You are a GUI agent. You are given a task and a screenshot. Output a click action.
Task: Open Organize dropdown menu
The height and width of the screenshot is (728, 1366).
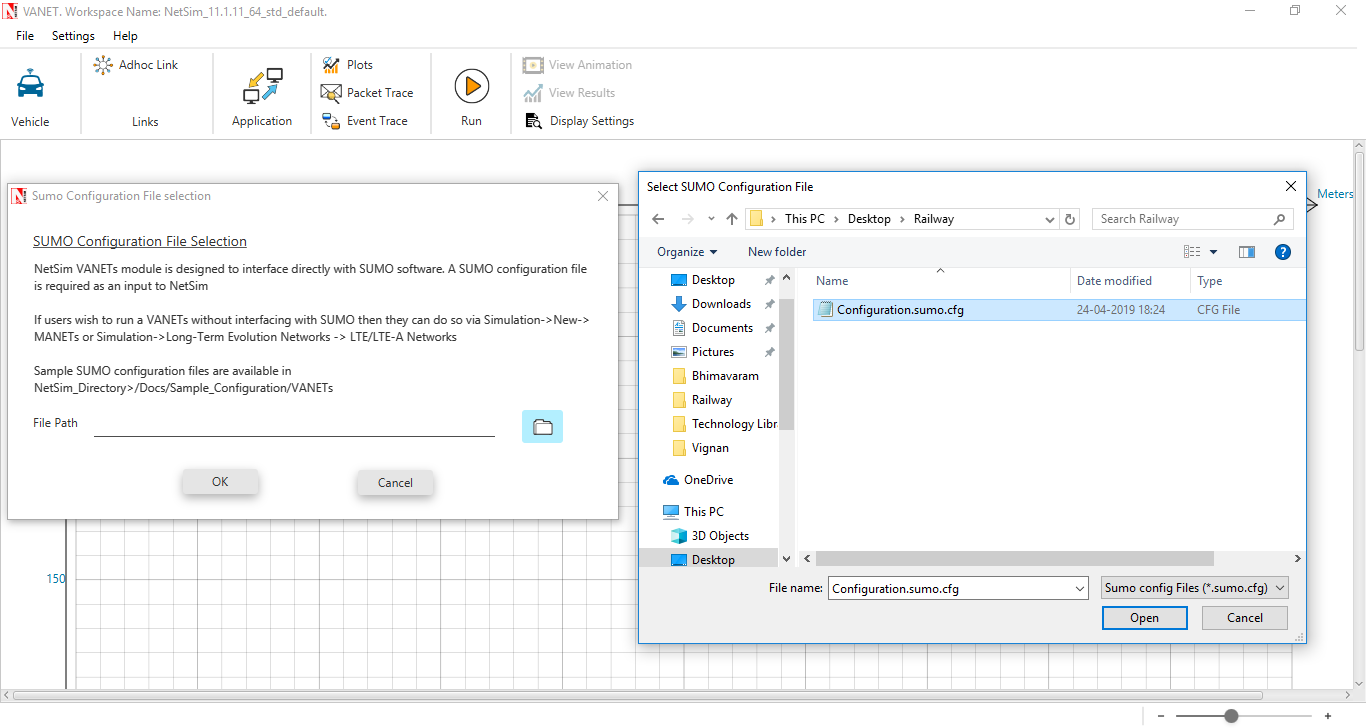(x=687, y=252)
